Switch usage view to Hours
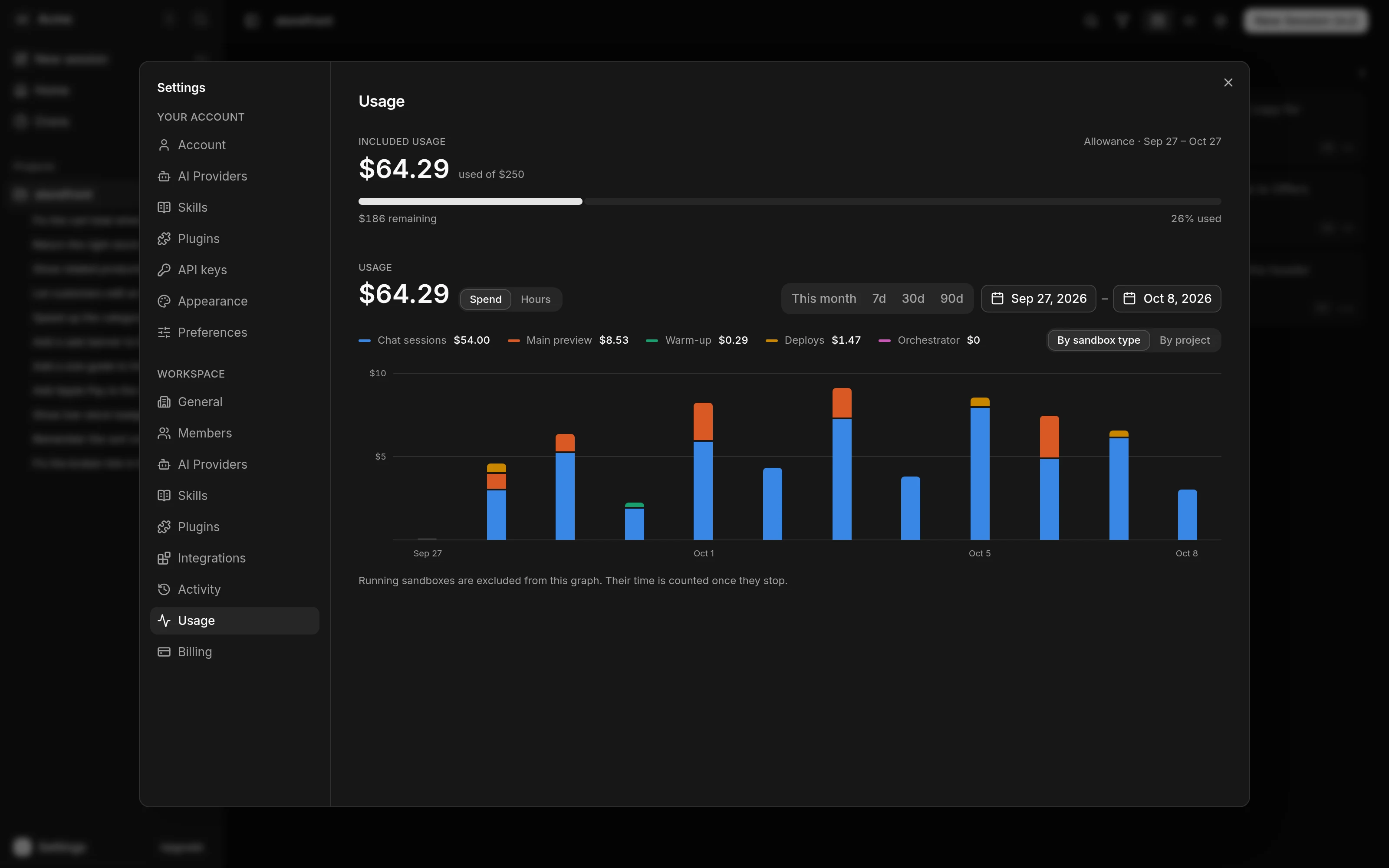Screen dimensions: 1389x868 point(535,299)
